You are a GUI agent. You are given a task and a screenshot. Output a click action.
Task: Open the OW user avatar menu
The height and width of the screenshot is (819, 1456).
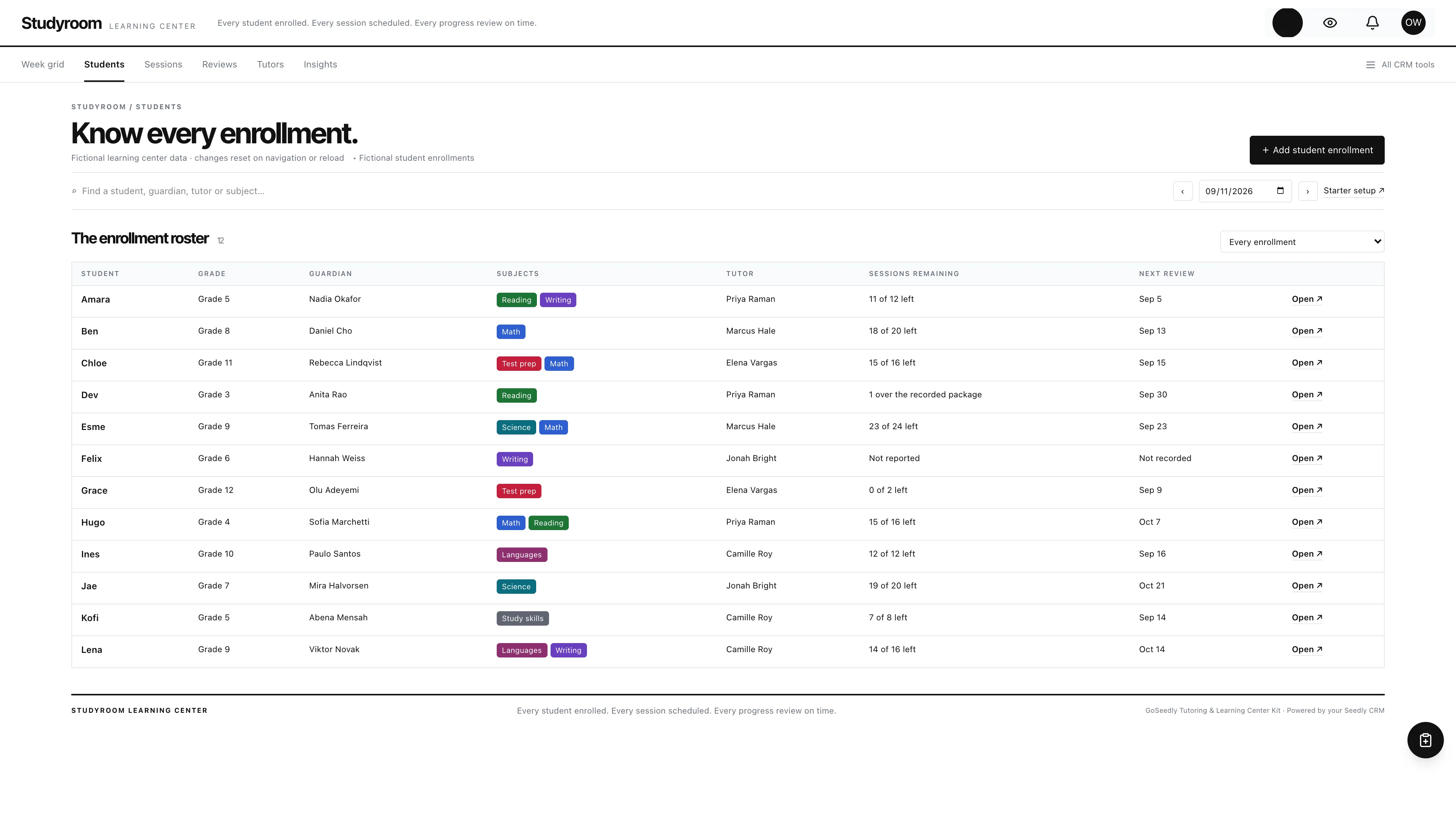click(1413, 23)
